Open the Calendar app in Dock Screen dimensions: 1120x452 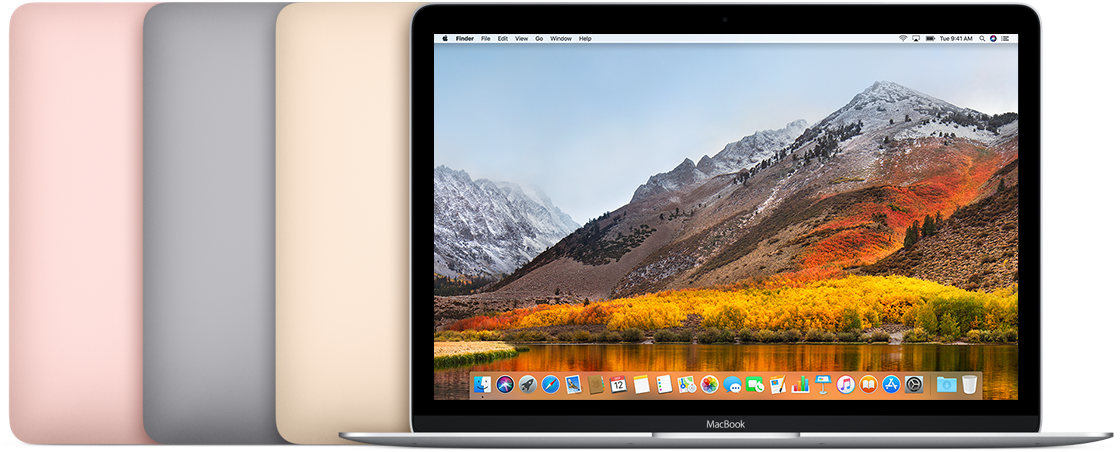619,384
